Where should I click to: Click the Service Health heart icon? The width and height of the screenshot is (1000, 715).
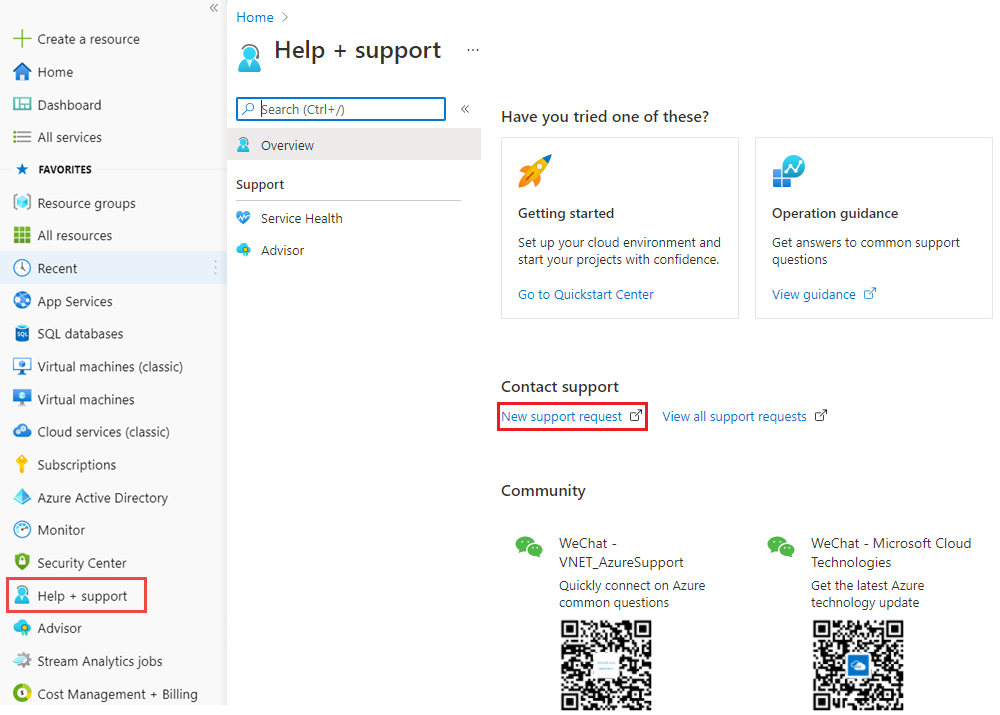coord(243,217)
